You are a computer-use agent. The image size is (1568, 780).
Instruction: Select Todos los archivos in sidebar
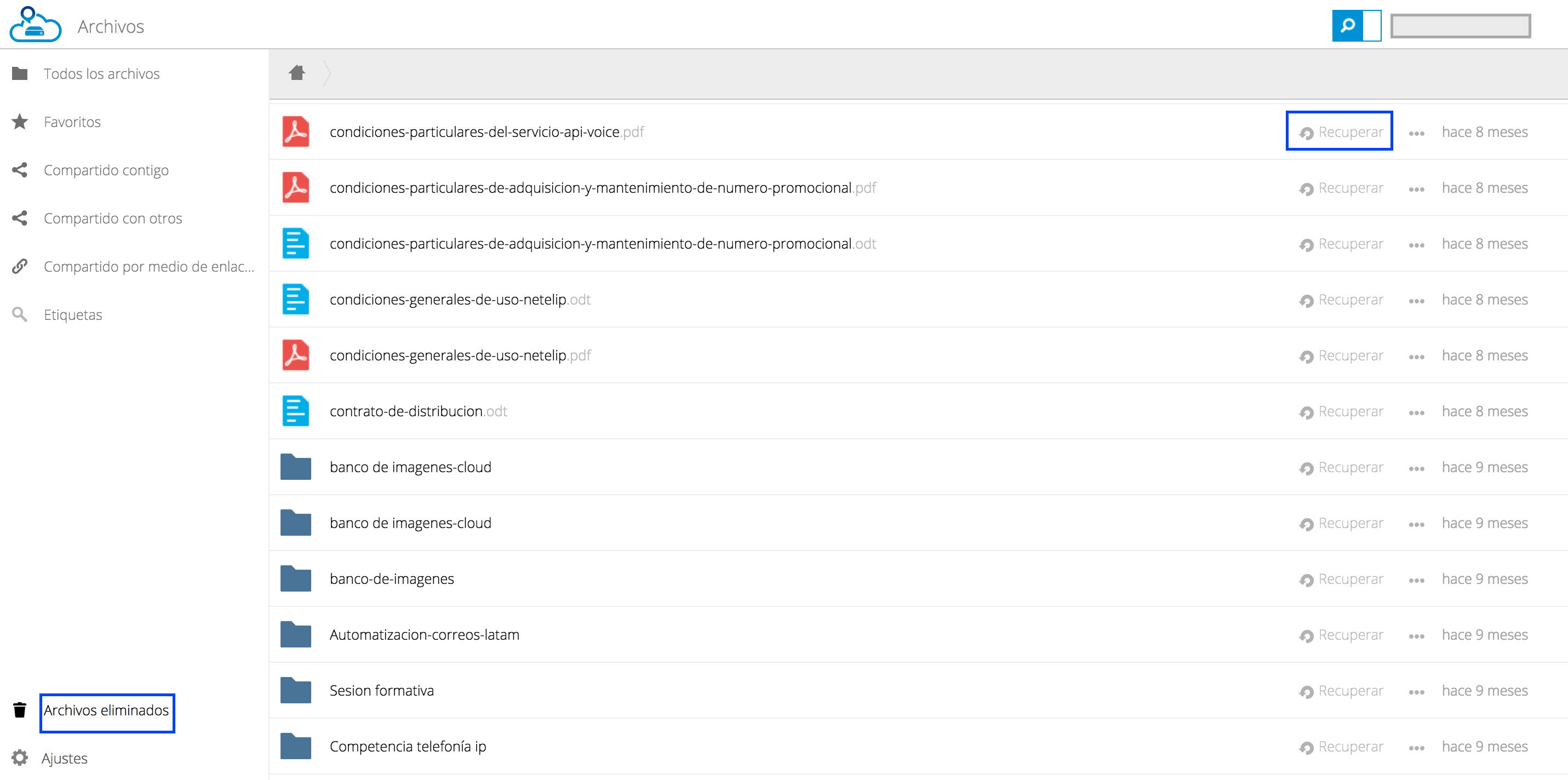pyautogui.click(x=102, y=73)
